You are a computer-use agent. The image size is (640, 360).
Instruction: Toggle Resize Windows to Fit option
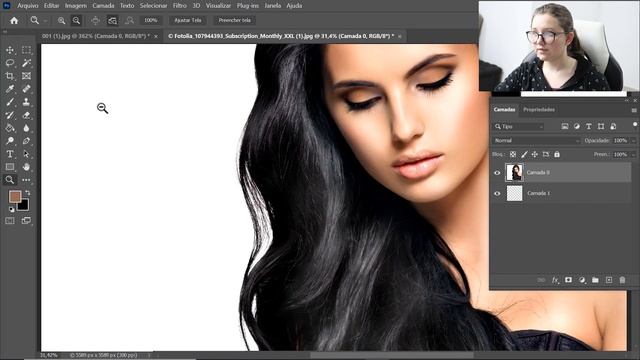tap(96, 20)
